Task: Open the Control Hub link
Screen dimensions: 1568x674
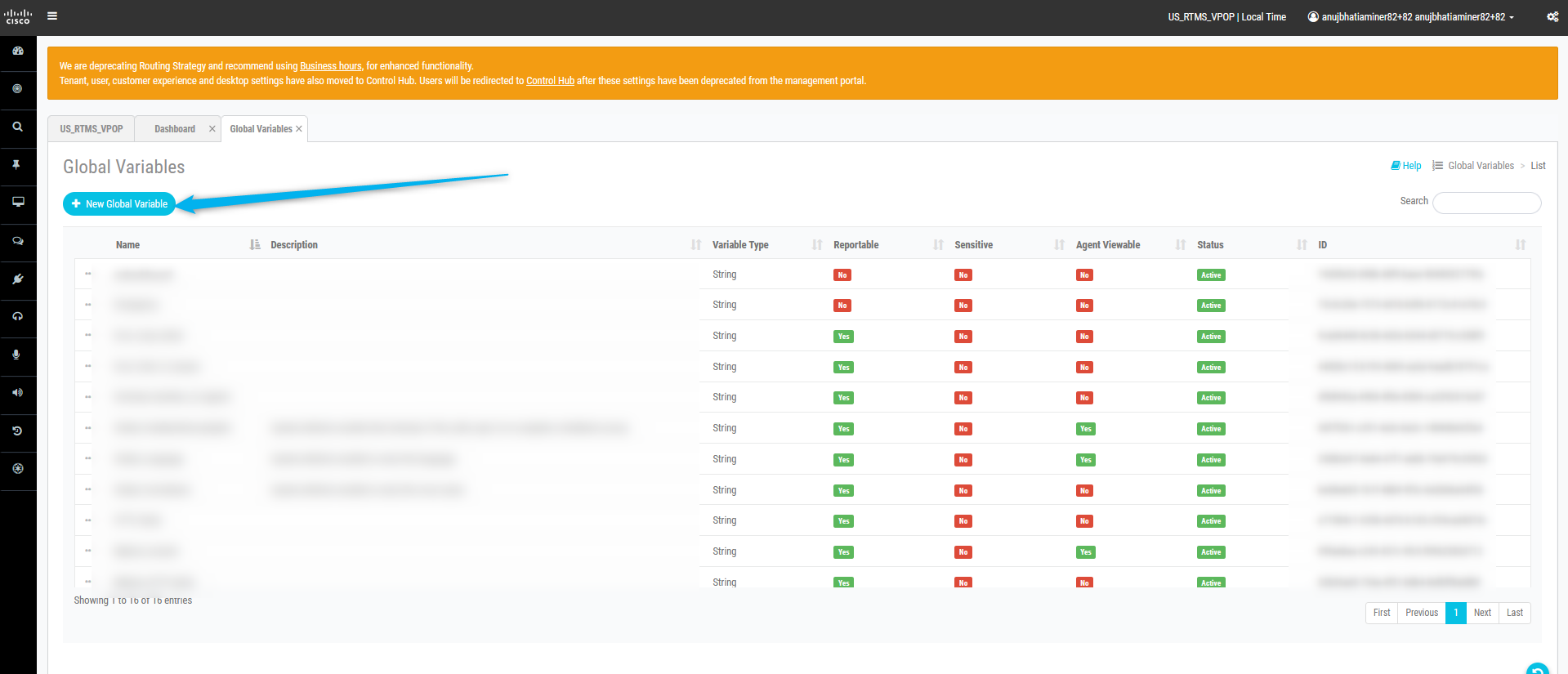Action: [x=550, y=81]
